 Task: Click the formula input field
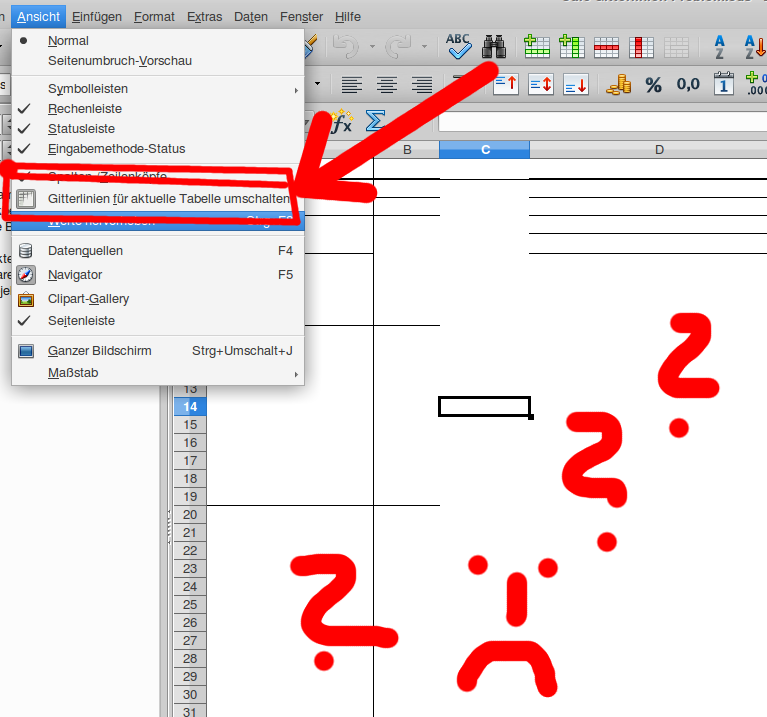600,122
